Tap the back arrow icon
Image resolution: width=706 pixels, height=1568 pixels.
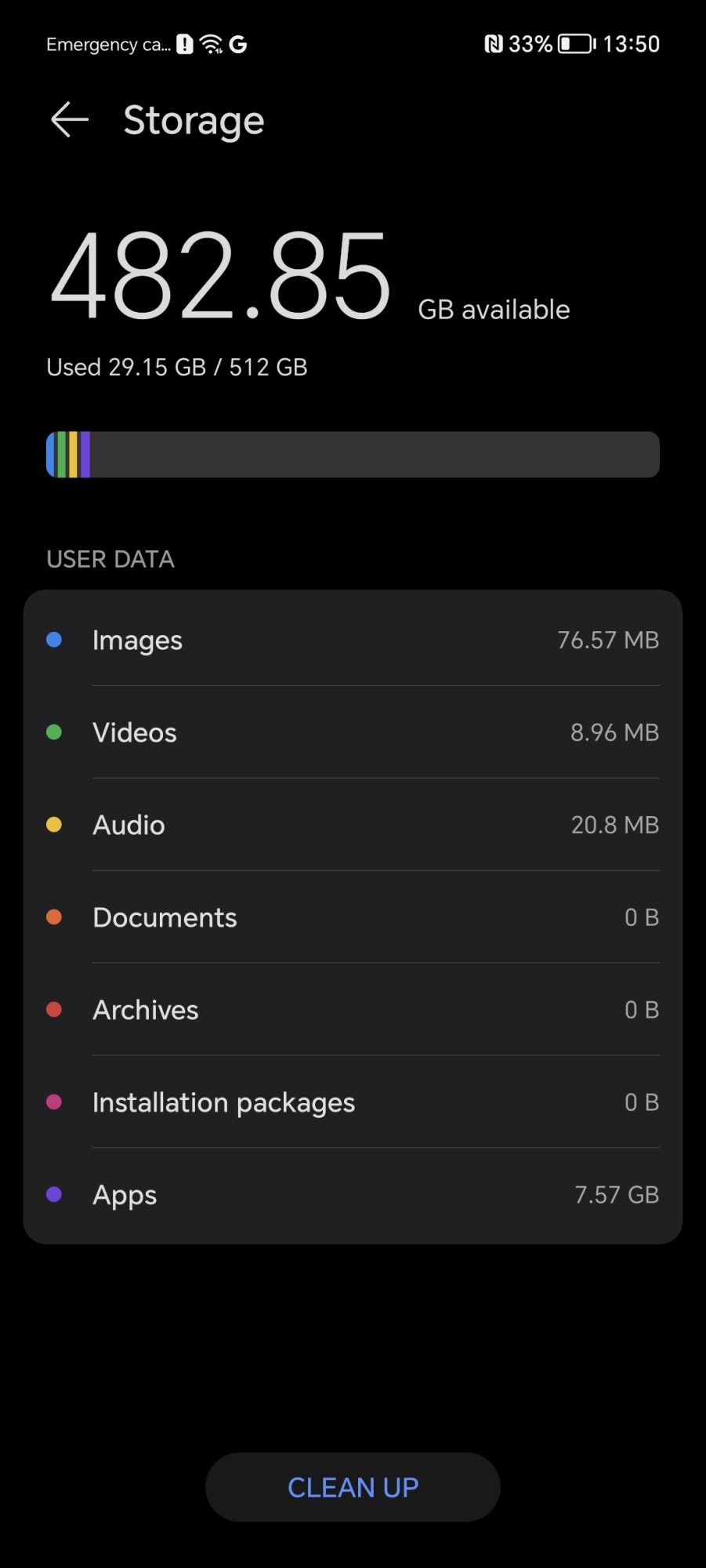(69, 120)
